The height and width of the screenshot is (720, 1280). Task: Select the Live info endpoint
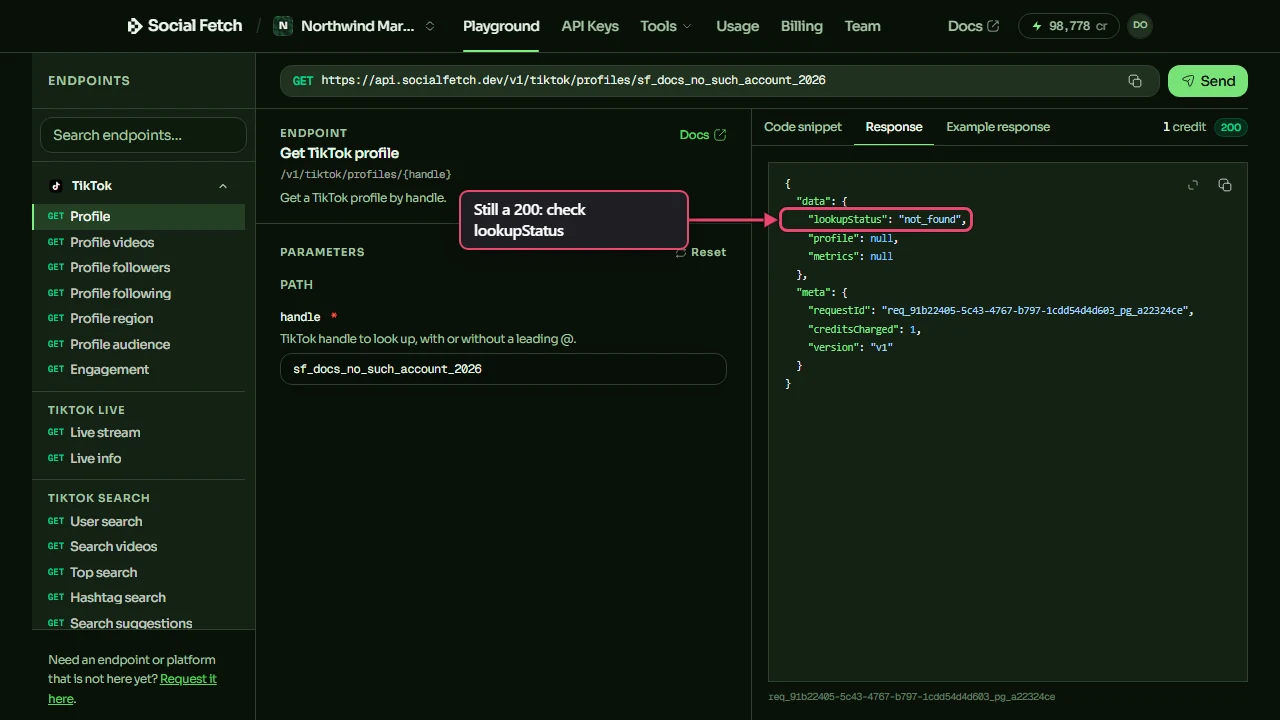138,458
